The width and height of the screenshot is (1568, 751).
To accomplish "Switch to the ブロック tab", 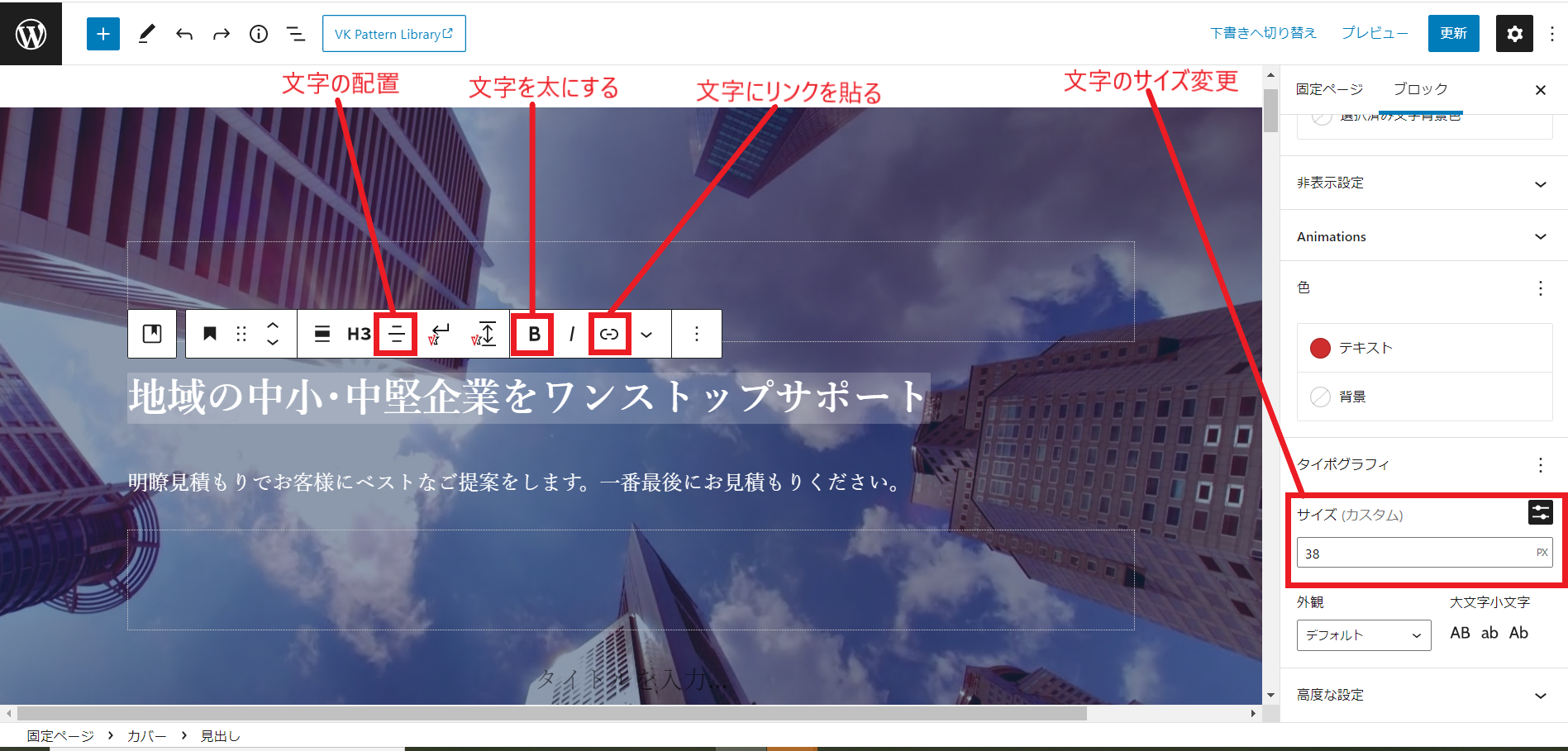I will tap(1420, 89).
